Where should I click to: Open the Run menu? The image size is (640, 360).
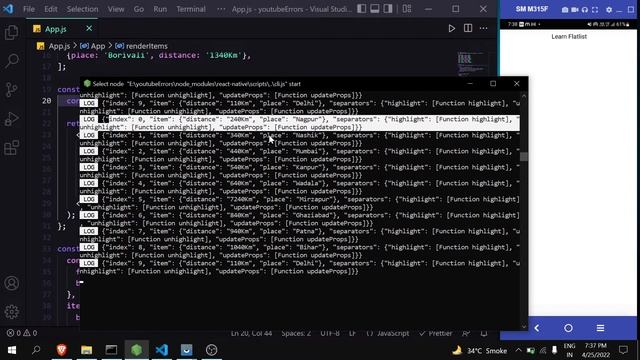(160, 9)
